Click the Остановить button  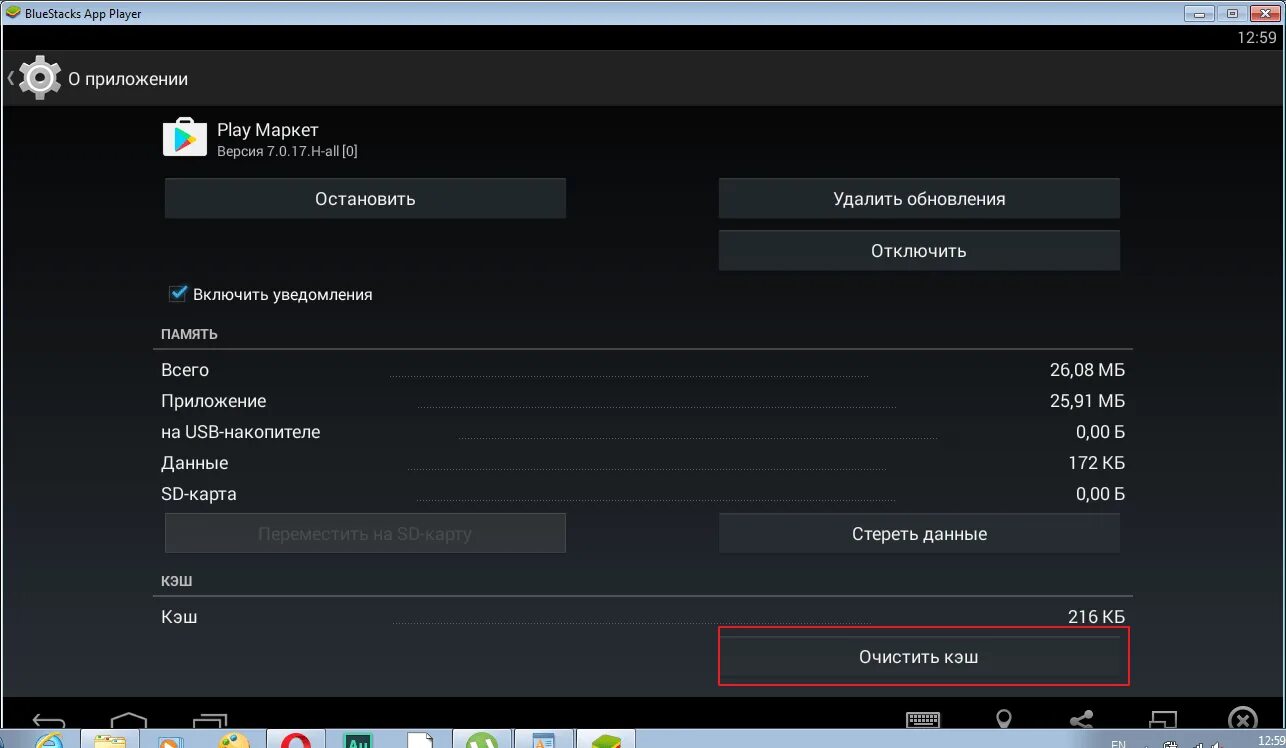tap(365, 198)
